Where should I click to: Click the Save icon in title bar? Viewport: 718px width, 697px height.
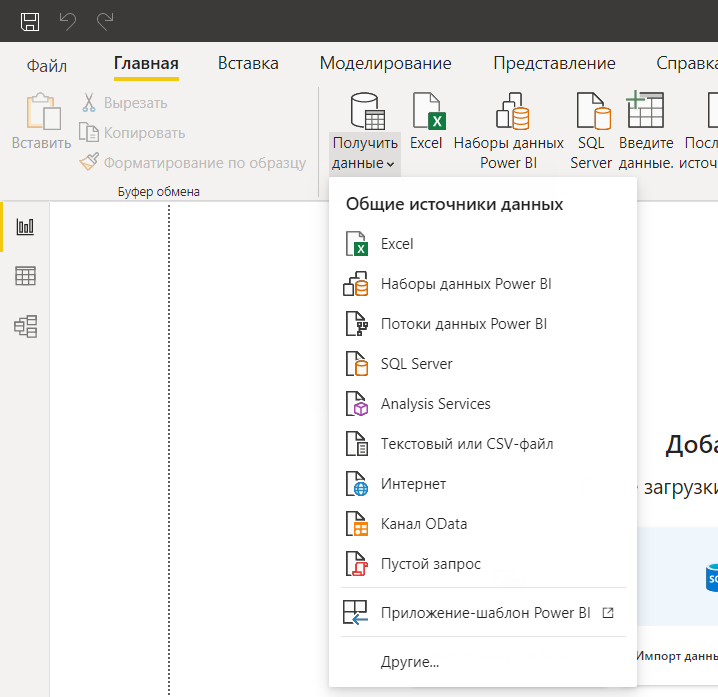(x=30, y=22)
